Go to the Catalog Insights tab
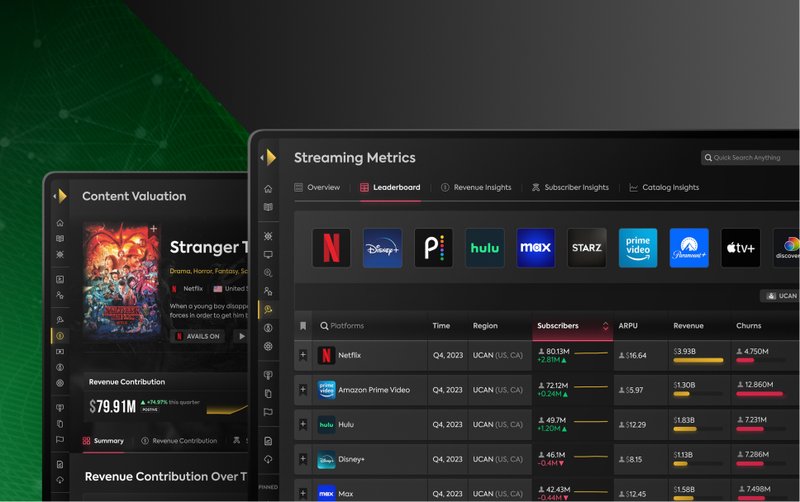The image size is (800, 502). point(664,187)
